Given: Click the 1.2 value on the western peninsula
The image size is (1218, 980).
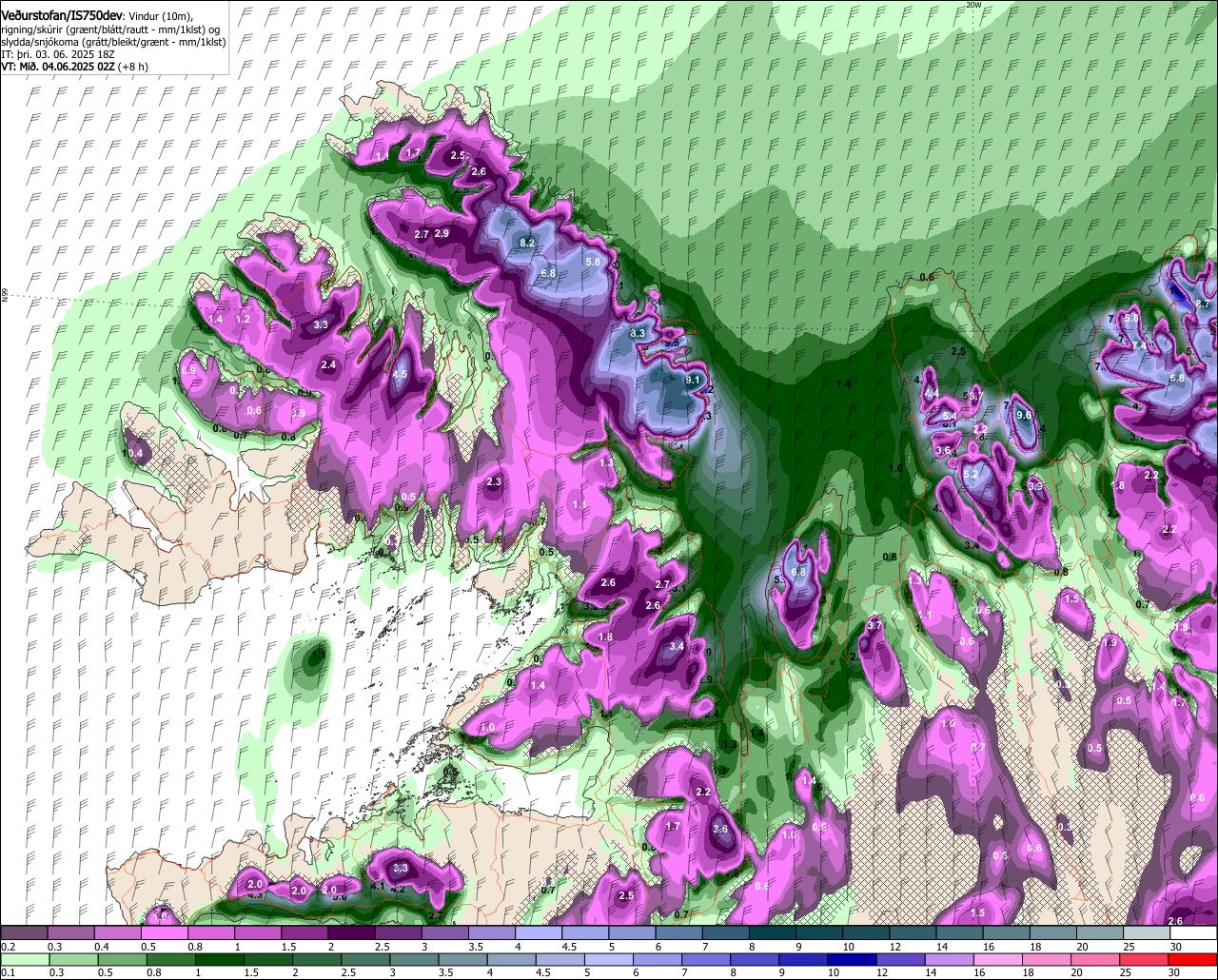Looking at the screenshot, I should coord(243,320).
